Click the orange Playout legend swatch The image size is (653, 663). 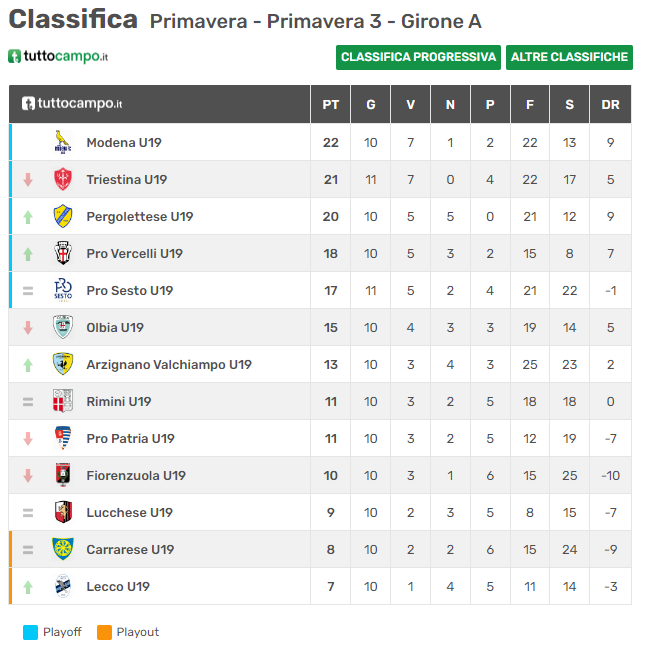tap(104, 632)
